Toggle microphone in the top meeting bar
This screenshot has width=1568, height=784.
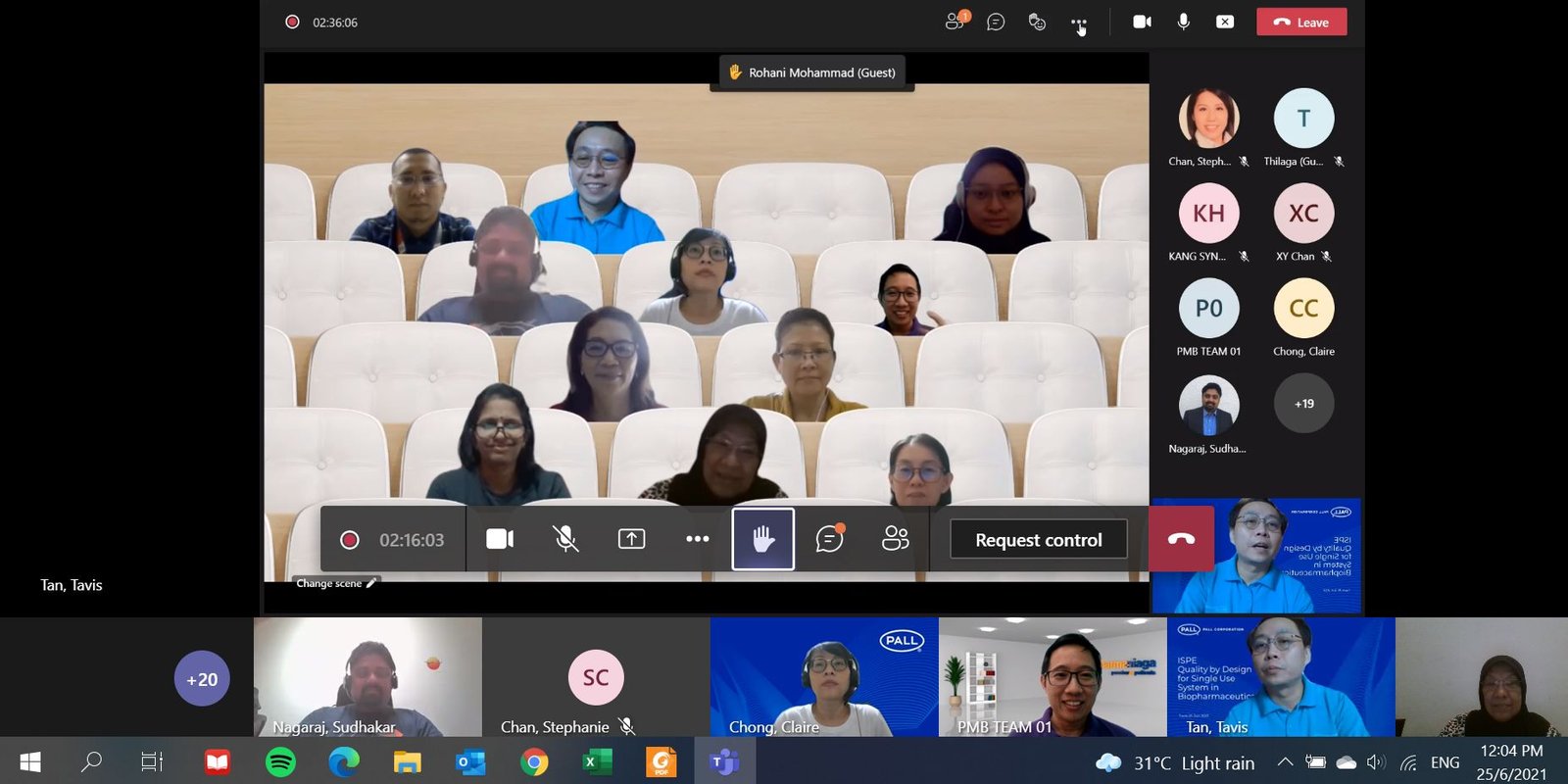[1184, 22]
